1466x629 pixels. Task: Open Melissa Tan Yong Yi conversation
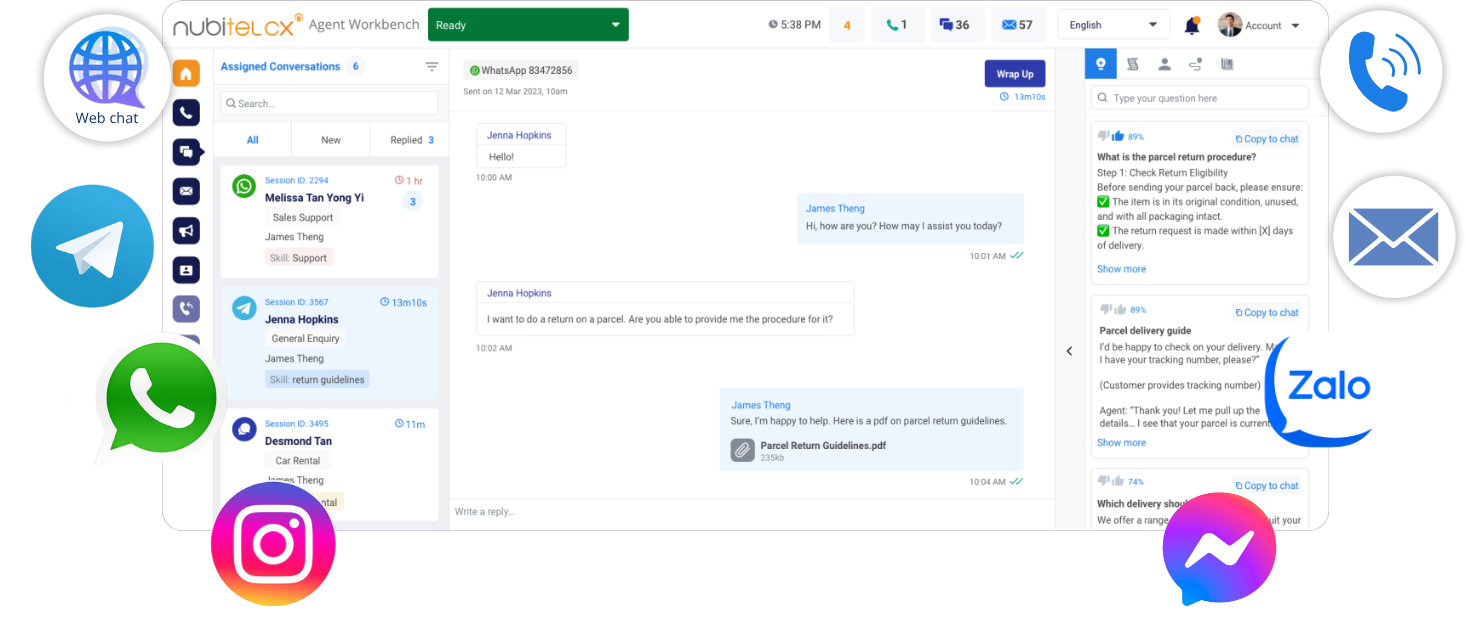point(329,221)
